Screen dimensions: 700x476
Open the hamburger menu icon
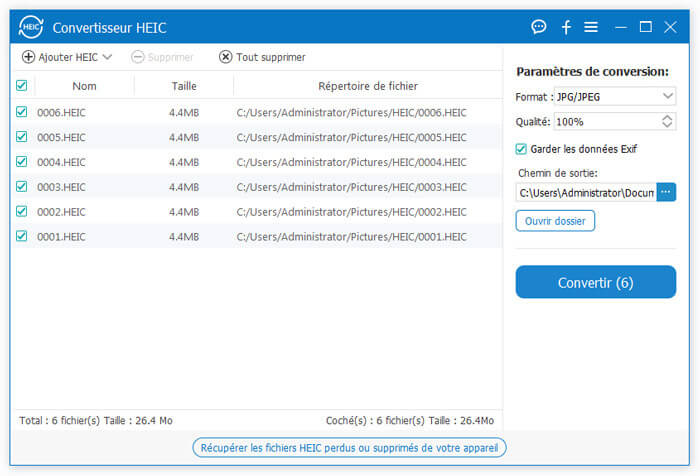pos(591,27)
